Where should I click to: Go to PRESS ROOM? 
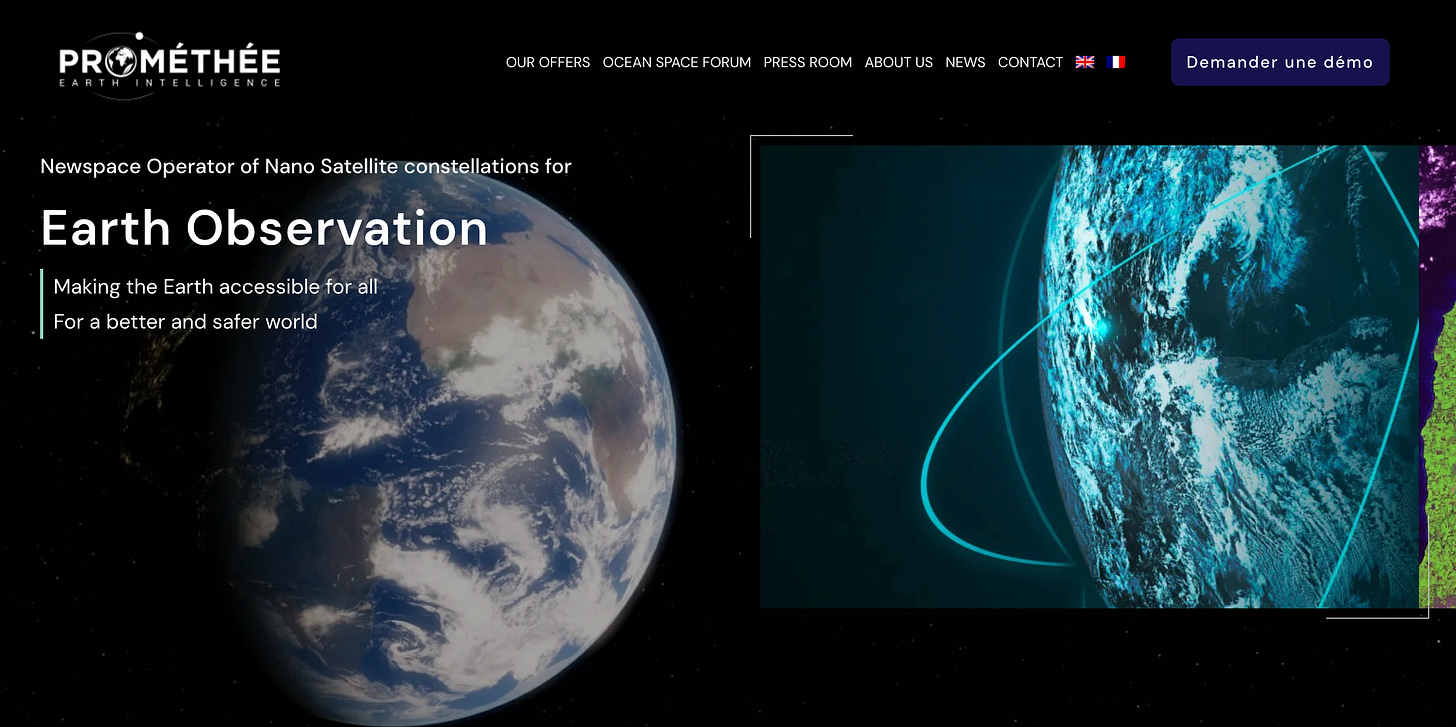coord(808,62)
